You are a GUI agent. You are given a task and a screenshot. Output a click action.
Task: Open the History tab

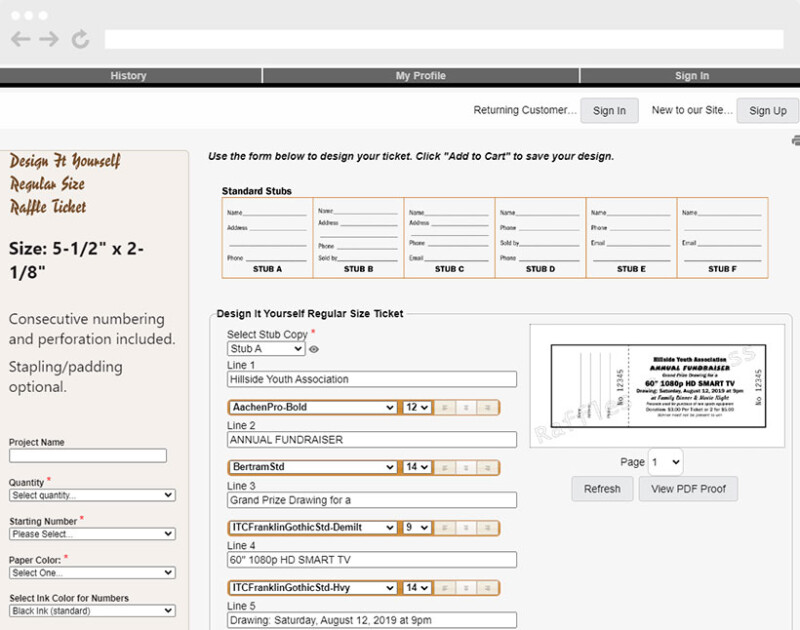click(x=128, y=76)
